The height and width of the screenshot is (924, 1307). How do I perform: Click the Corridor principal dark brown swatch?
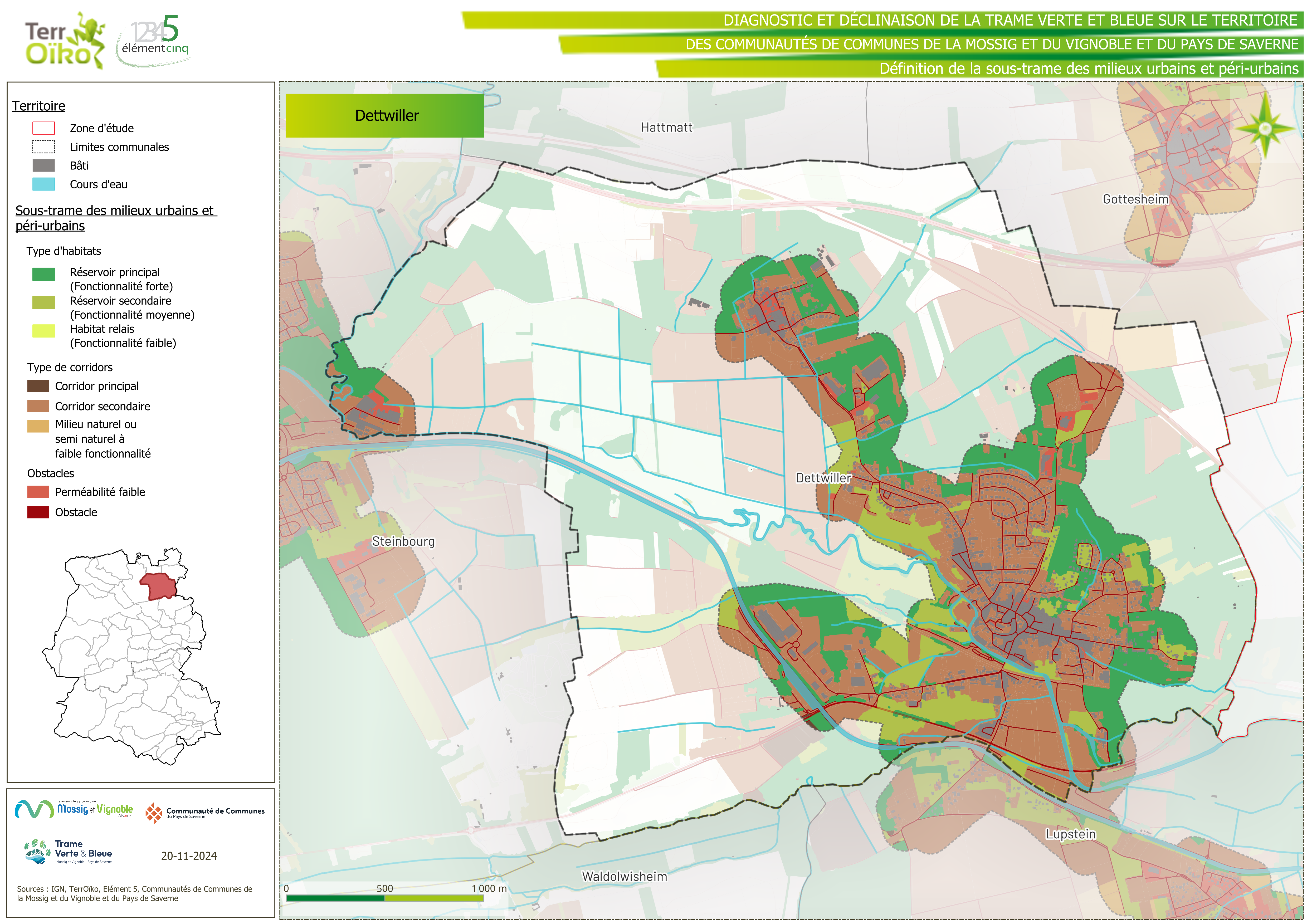38,386
